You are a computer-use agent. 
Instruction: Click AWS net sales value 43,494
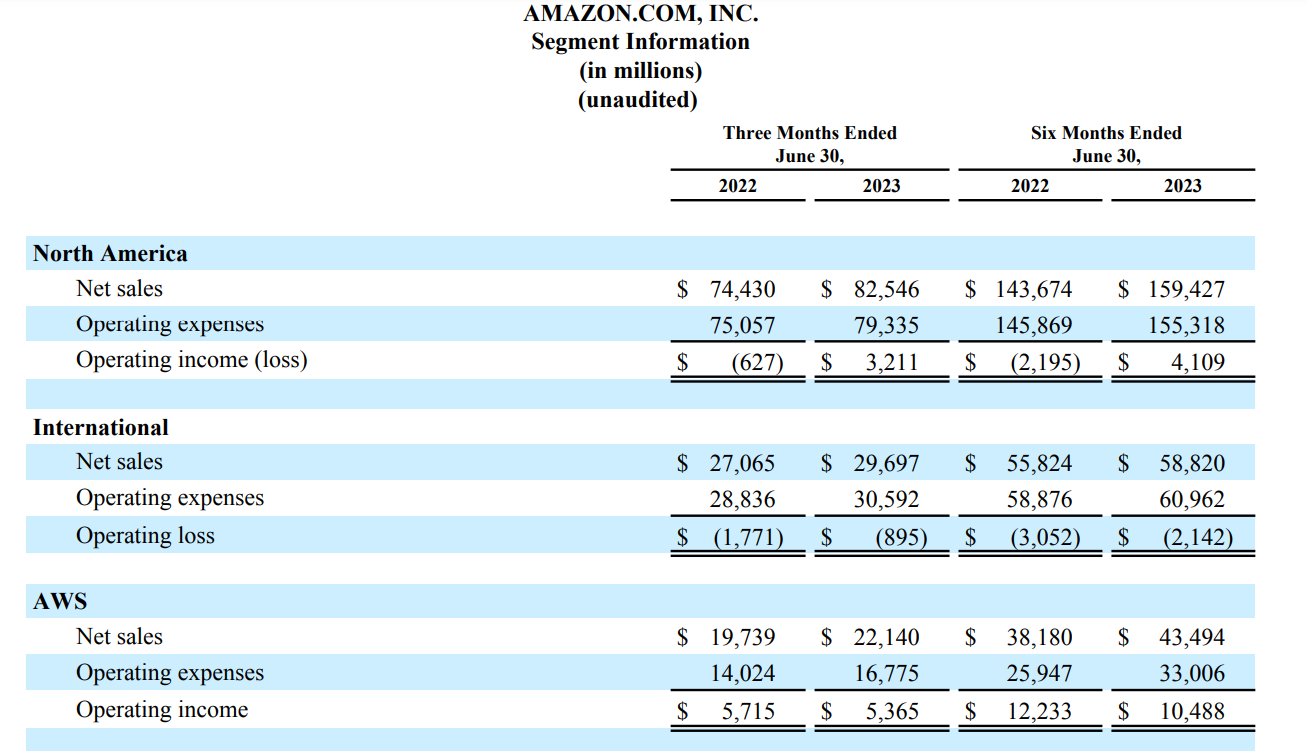(x=1192, y=638)
